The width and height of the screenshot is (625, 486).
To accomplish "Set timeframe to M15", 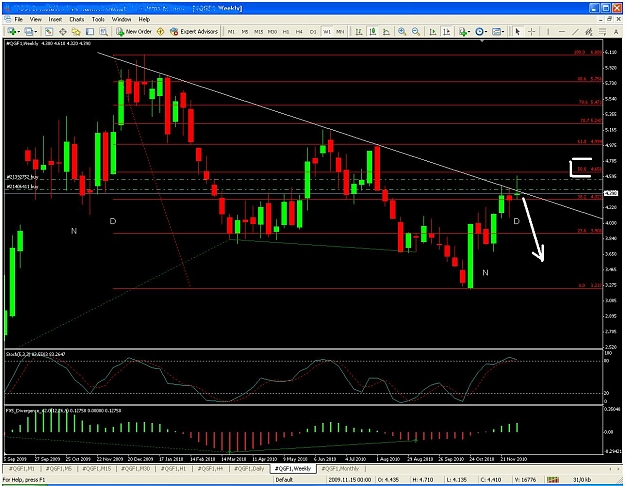I will (258, 31).
